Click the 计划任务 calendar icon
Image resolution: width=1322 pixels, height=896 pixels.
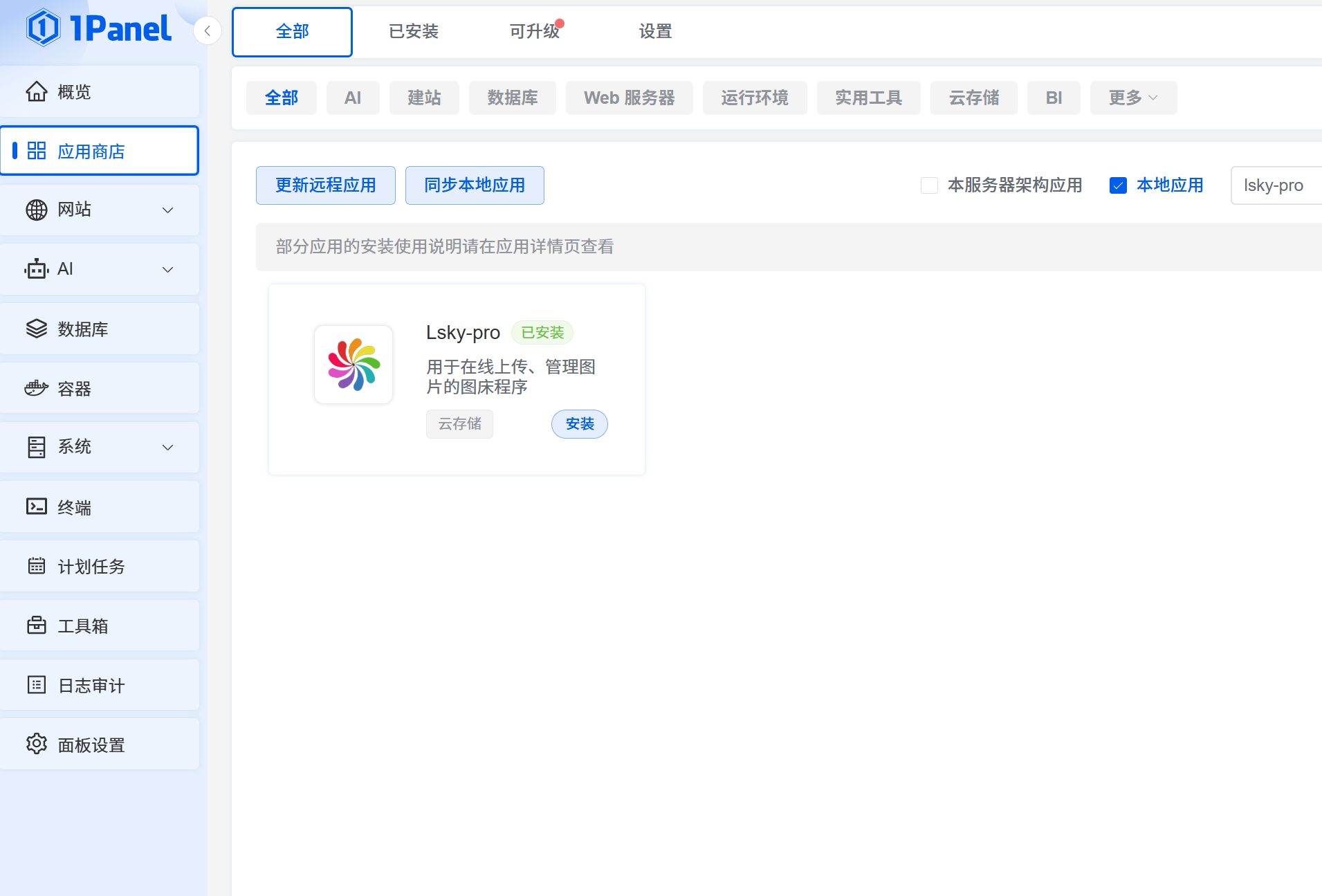37,566
